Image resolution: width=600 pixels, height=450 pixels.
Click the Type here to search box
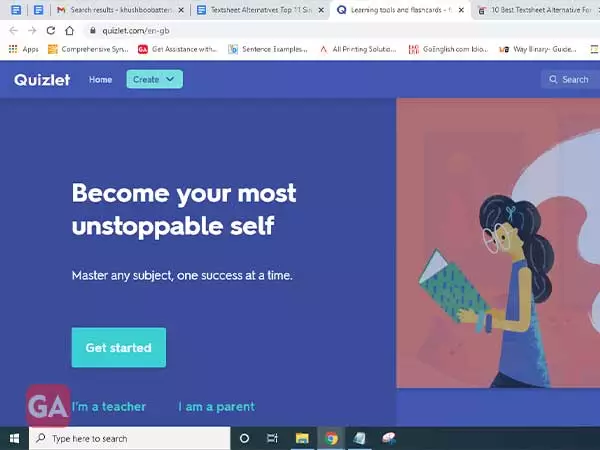coord(130,438)
